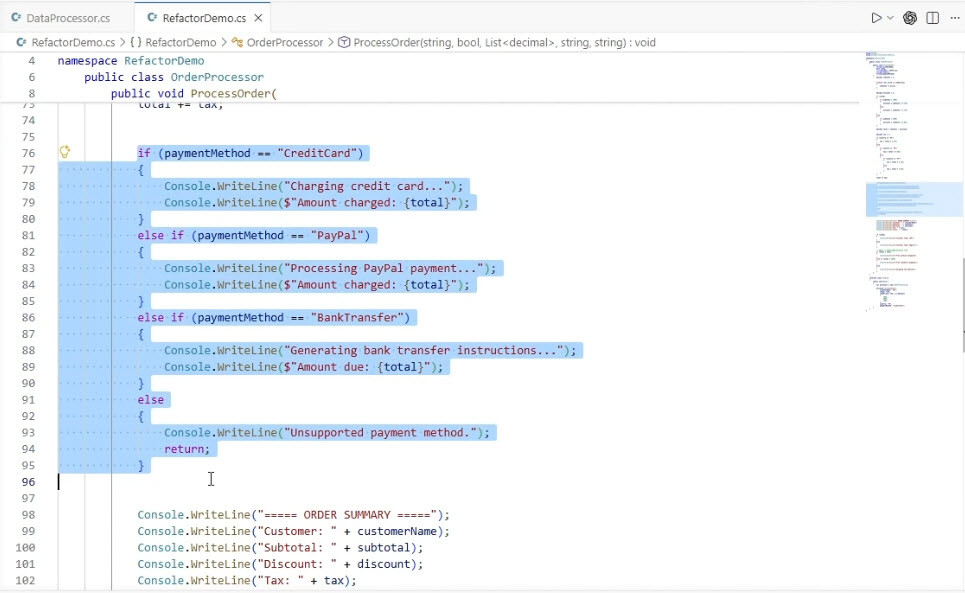Click the "Unsupported payment method." string

[380, 432]
